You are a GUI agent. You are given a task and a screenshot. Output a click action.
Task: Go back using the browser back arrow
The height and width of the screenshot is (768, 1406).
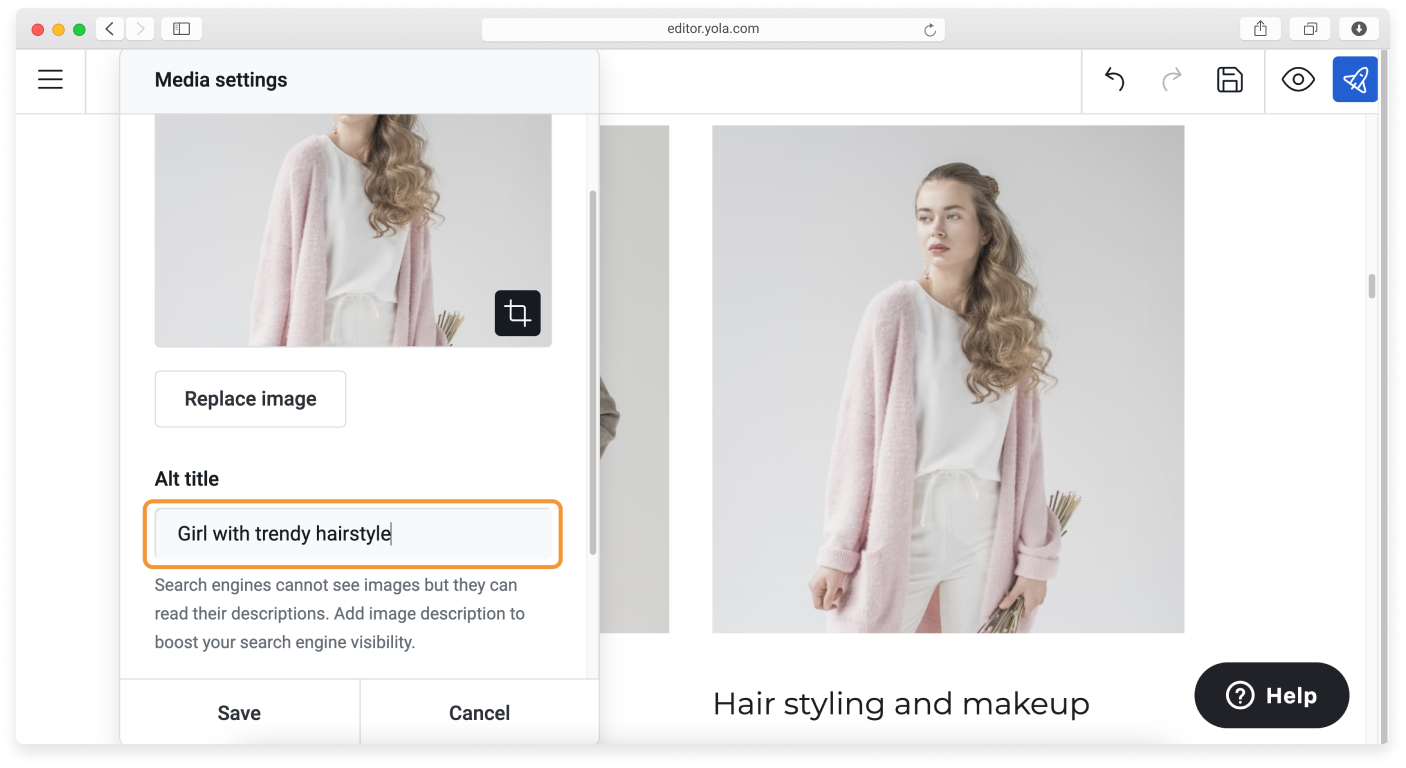coord(110,28)
